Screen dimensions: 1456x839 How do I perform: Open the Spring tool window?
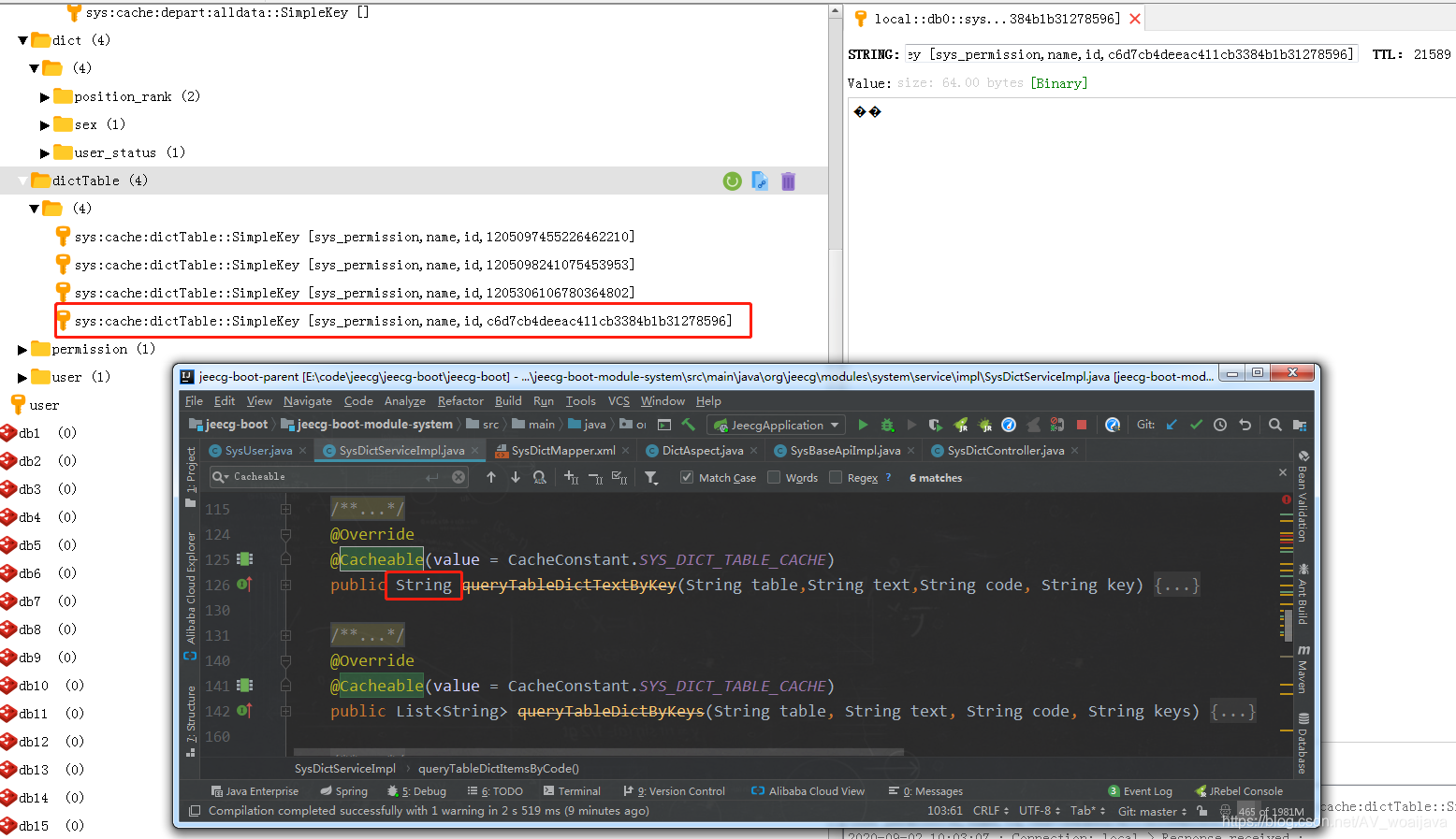tap(343, 791)
